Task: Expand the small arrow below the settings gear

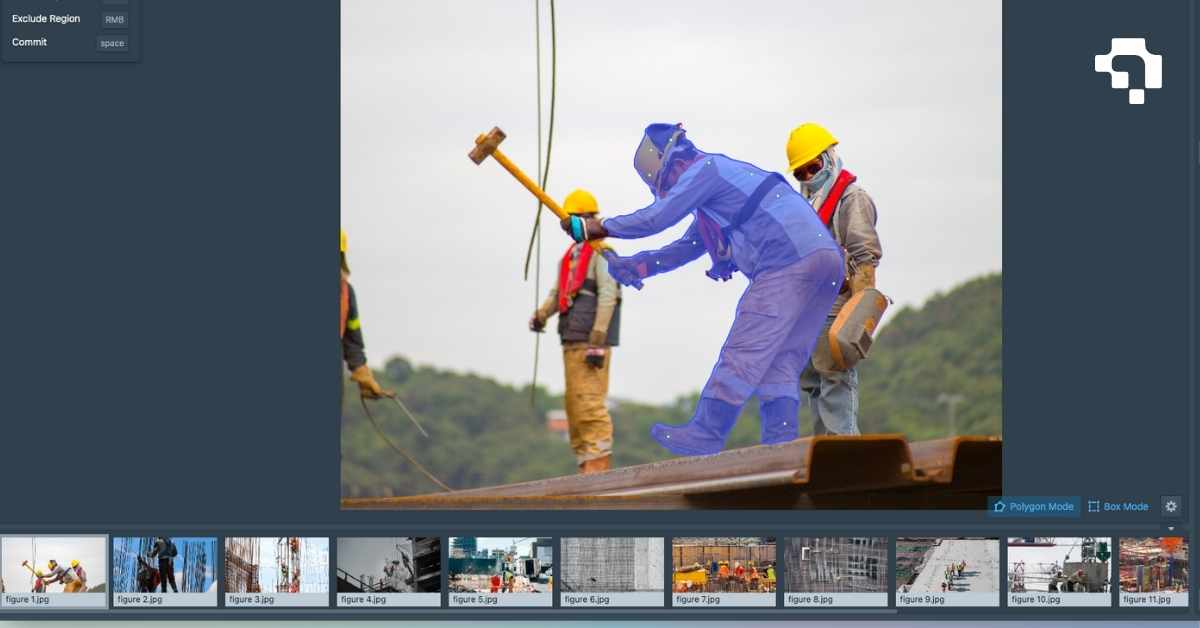Action: coord(1171,528)
